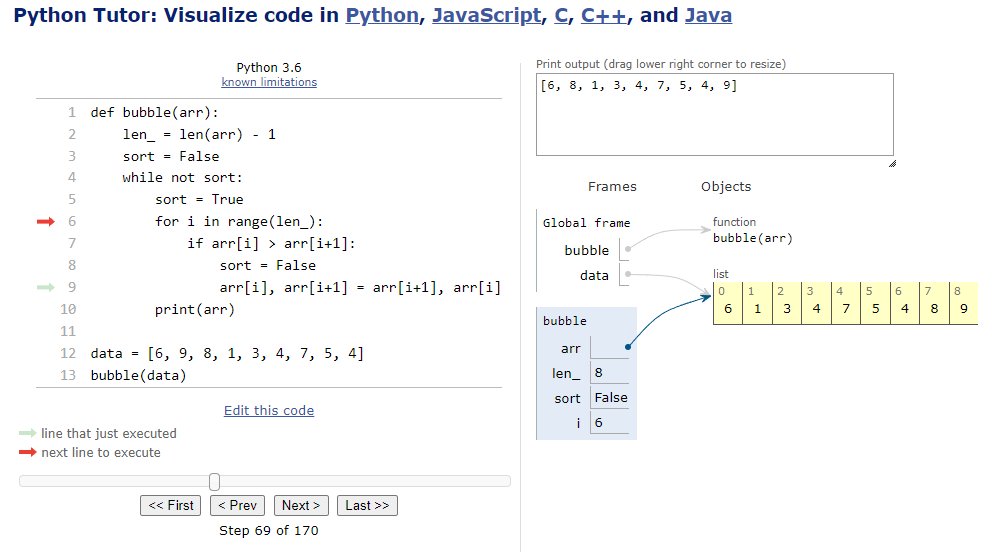The image size is (992, 552).
Task: Click the 'Global frame' label
Action: tap(586, 223)
